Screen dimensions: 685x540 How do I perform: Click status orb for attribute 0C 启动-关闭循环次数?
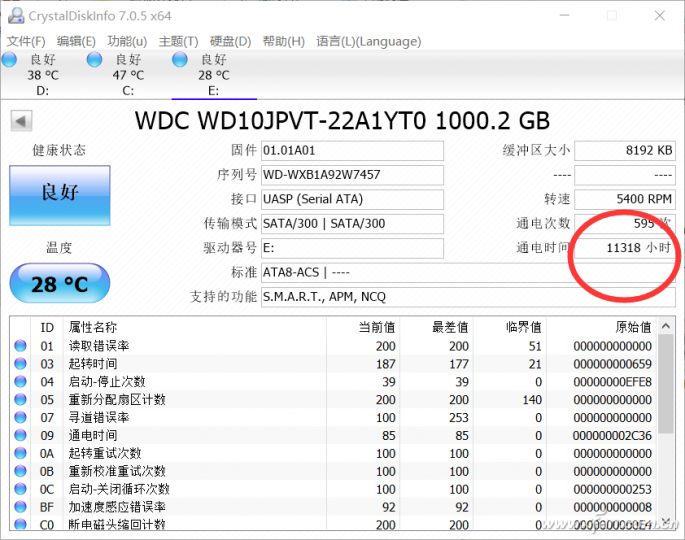click(21, 489)
